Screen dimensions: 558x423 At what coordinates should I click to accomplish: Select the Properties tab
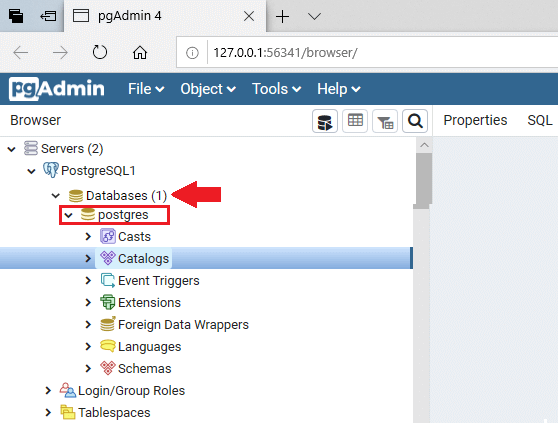tap(475, 120)
